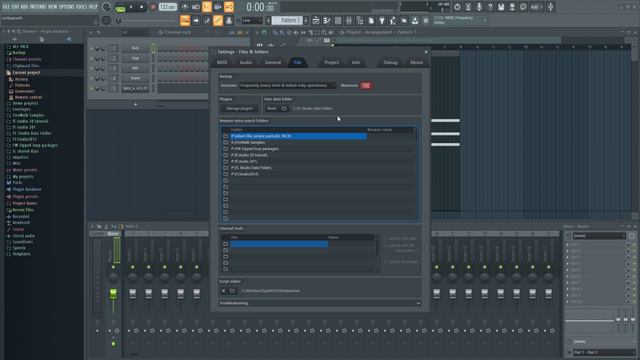640x360 pixels.
Task: Open the Autosave frequency dropdown
Action: [x=287, y=85]
